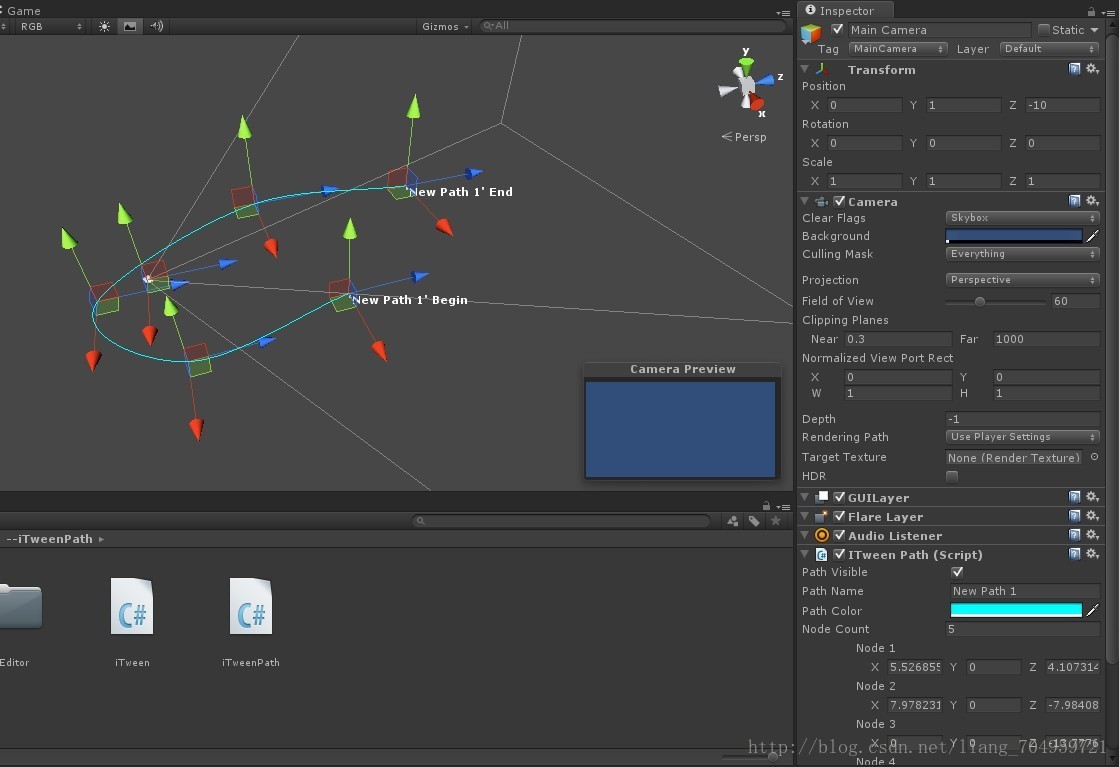Toggle Main Camera active checkbox

tap(838, 30)
